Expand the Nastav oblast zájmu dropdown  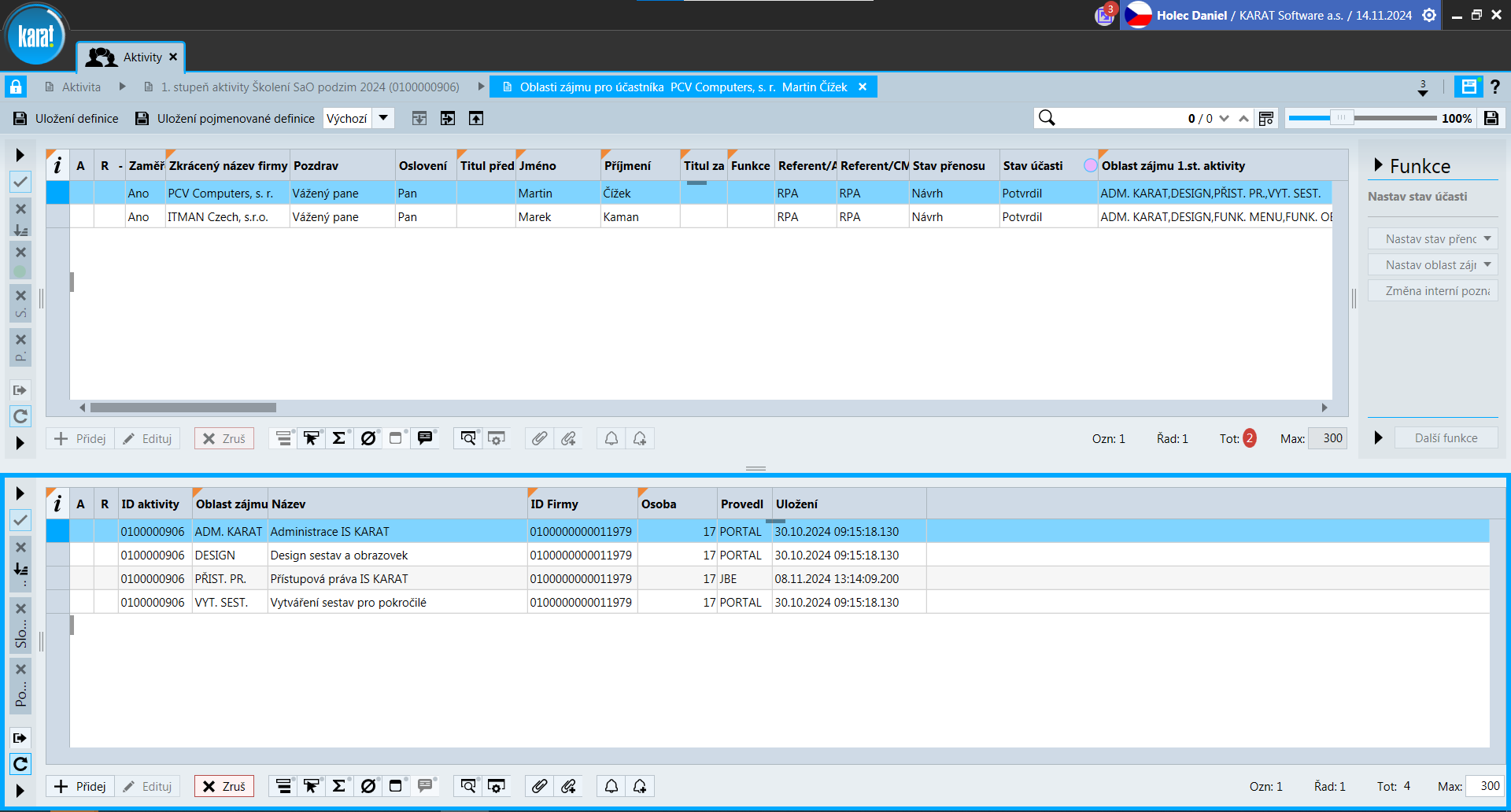click(1487, 264)
